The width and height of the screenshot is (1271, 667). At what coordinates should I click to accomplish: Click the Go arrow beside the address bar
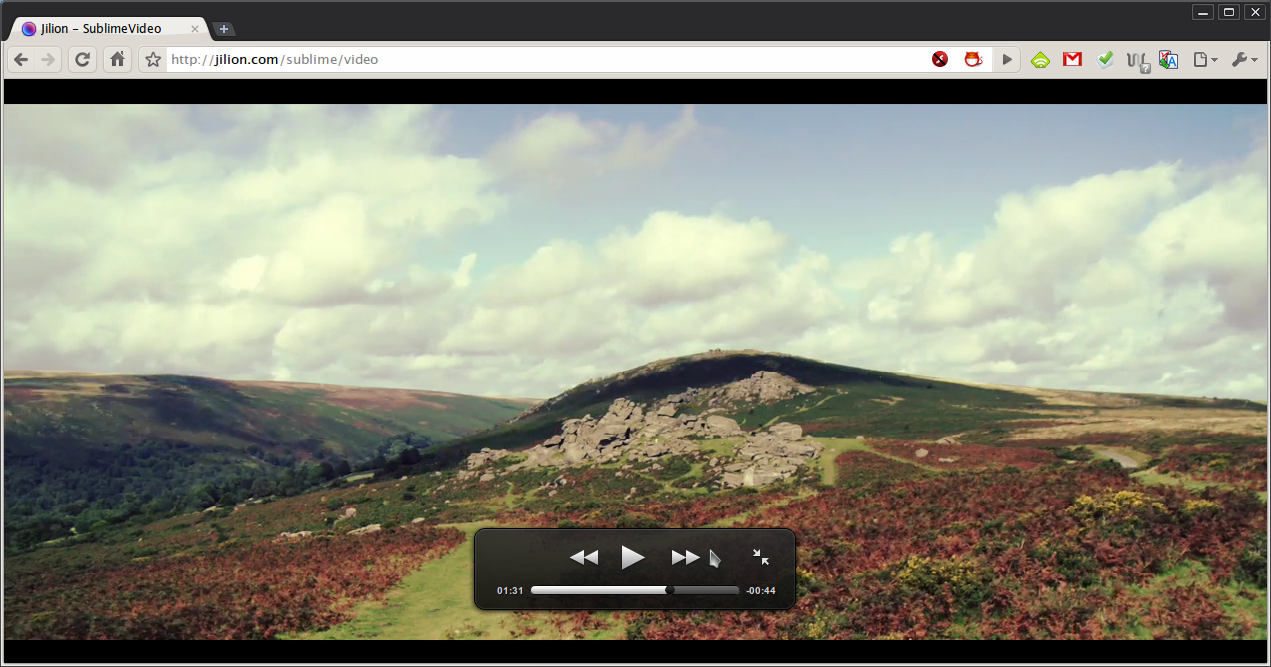pyautogui.click(x=1007, y=60)
